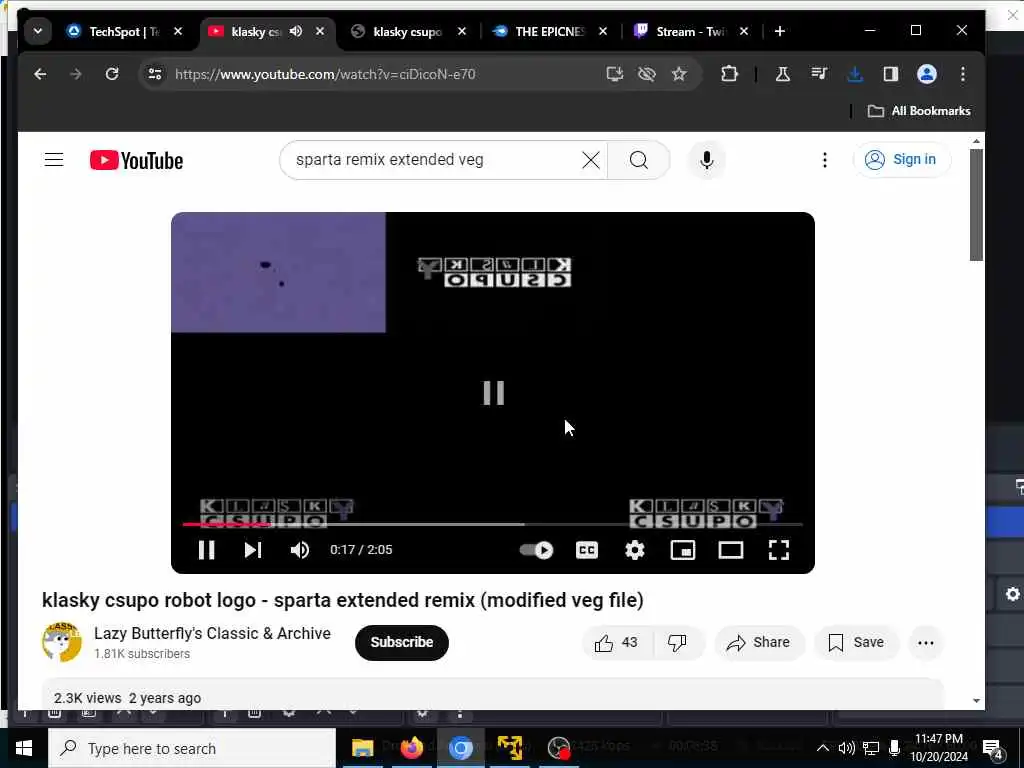Show browser downloads

coord(855,74)
